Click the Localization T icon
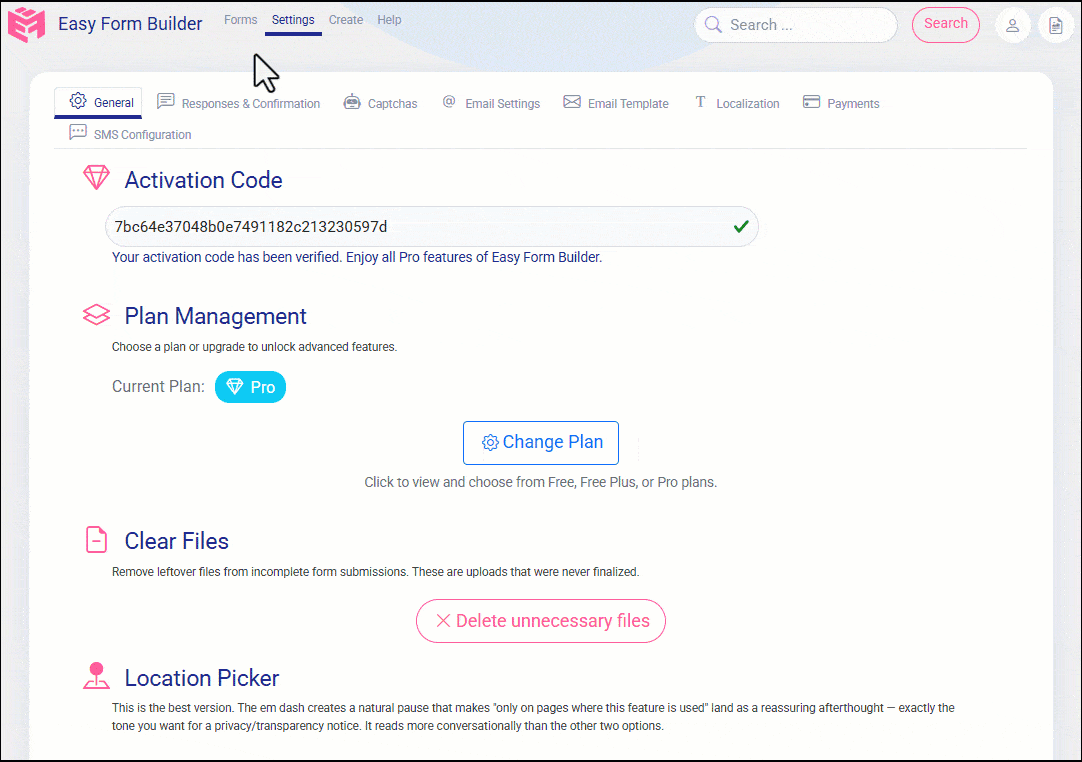The width and height of the screenshot is (1082, 762). coord(700,102)
